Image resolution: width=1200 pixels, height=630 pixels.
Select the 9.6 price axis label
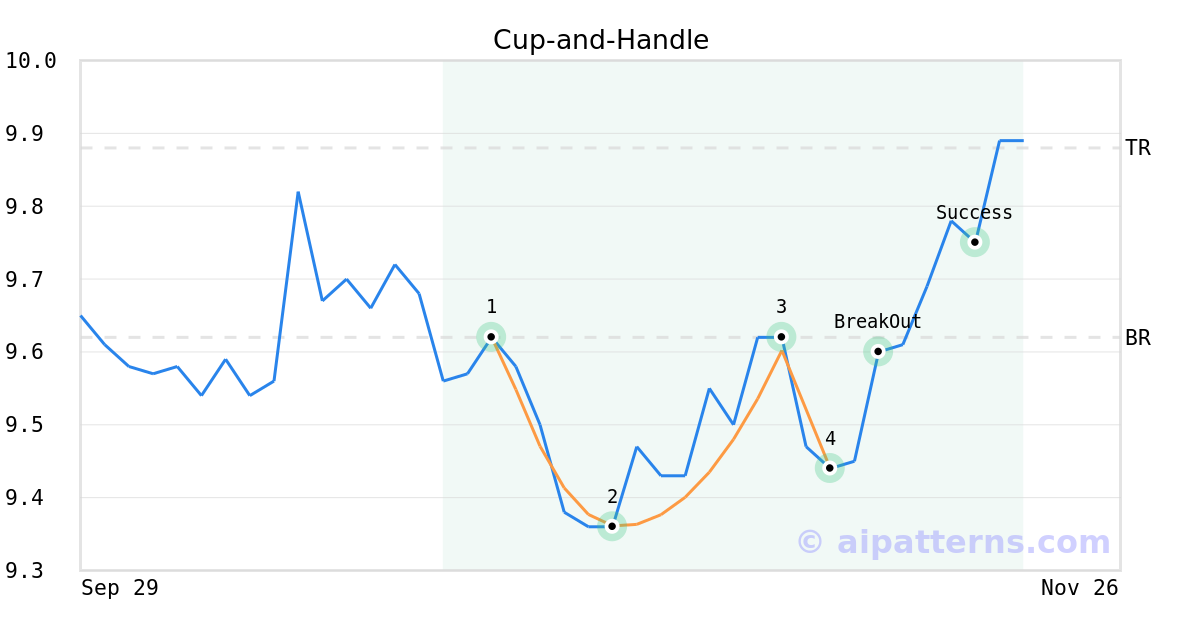pos(31,352)
